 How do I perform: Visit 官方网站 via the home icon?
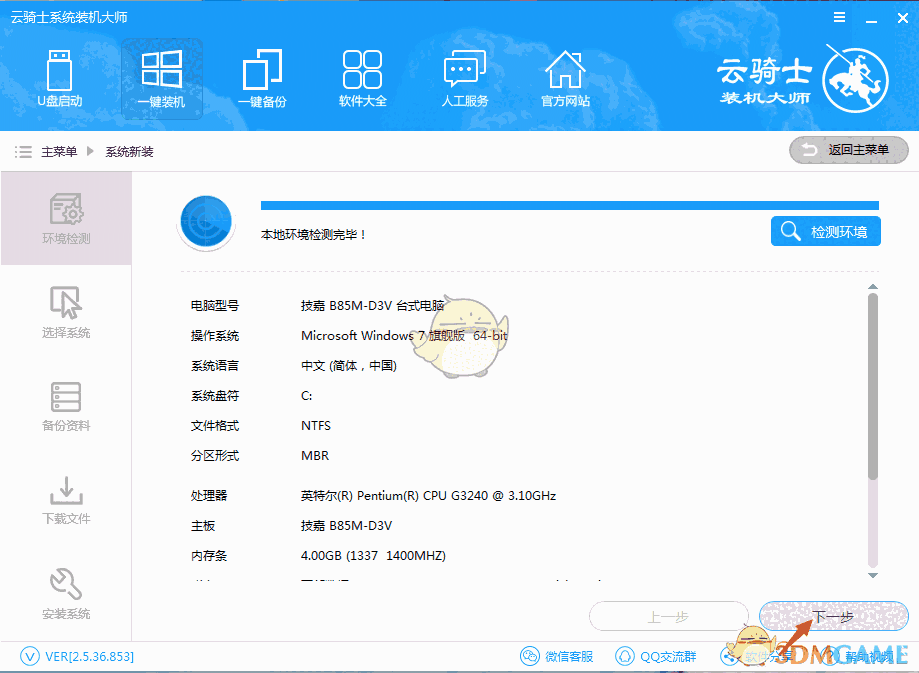point(564,78)
